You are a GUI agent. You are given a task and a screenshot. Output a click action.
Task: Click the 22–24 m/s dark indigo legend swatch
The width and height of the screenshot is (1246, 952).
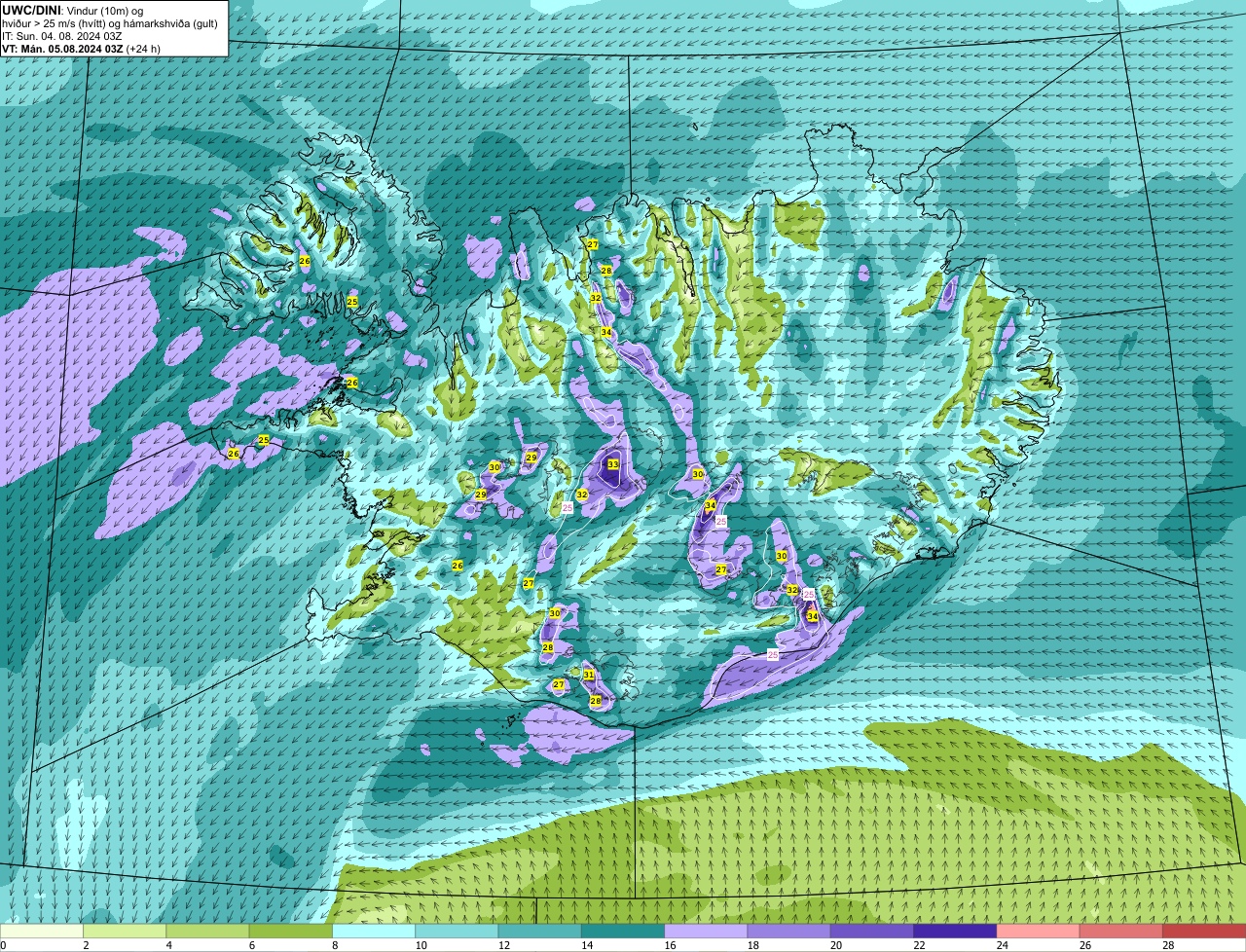pos(955,931)
